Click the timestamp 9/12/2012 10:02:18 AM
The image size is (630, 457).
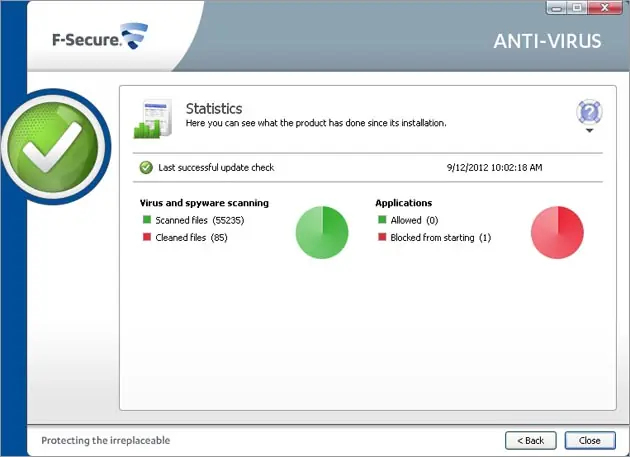coord(495,168)
